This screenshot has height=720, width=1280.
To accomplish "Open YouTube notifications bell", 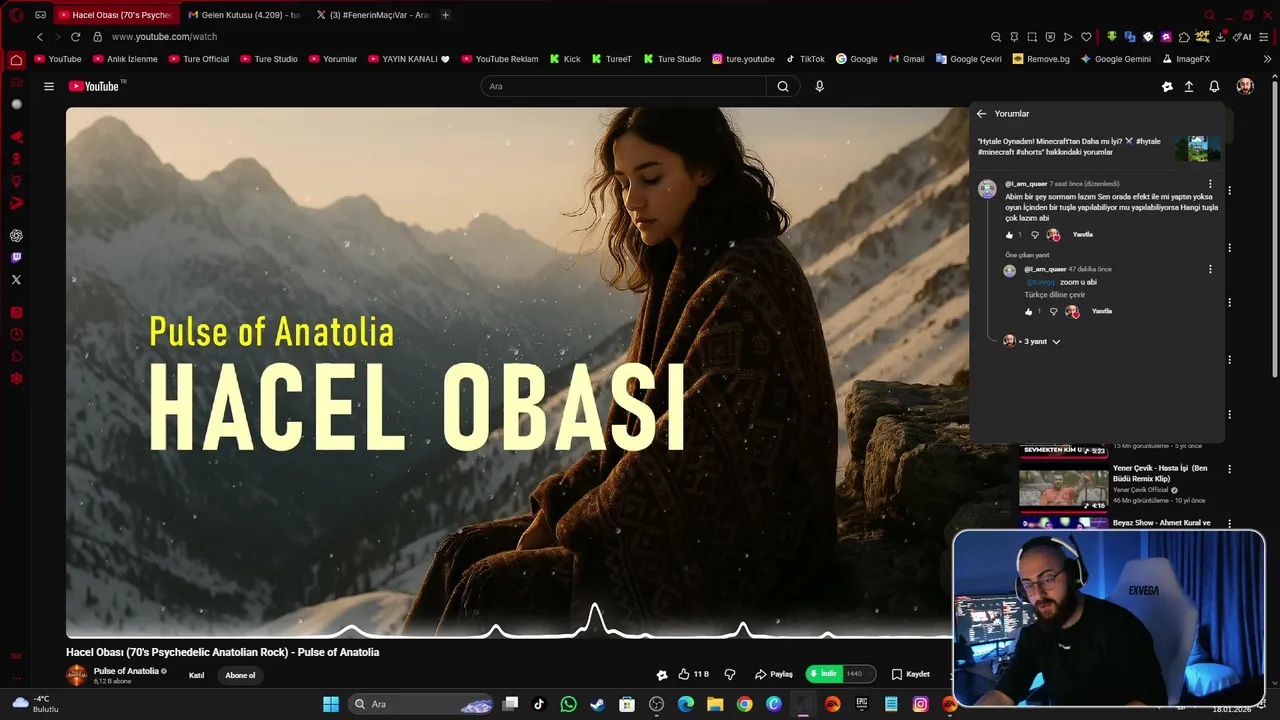I will [x=1214, y=87].
